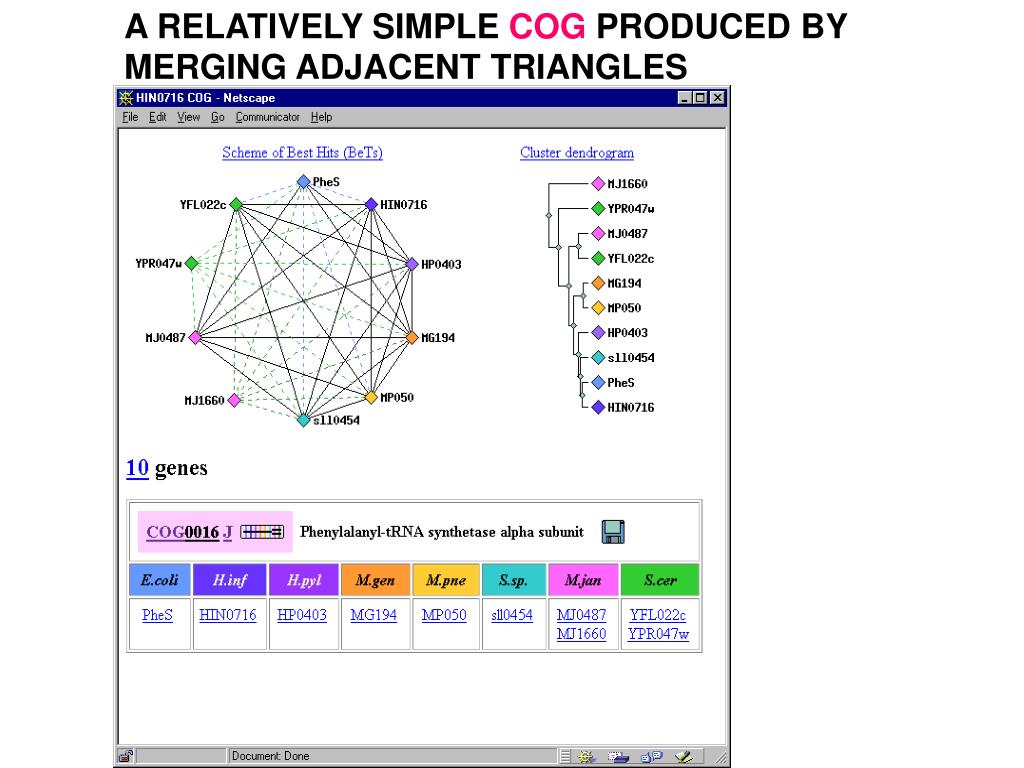Viewport: 1024px width, 768px height.
Task: Click the HIN0716 diamond node in BeTs graph
Action: (x=371, y=204)
